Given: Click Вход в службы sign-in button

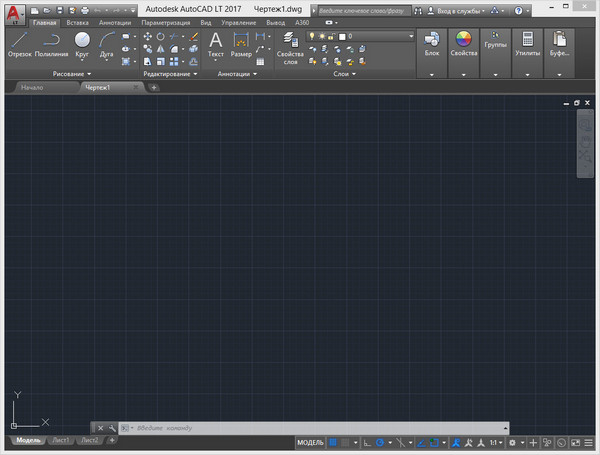Looking at the screenshot, I should click(x=456, y=11).
